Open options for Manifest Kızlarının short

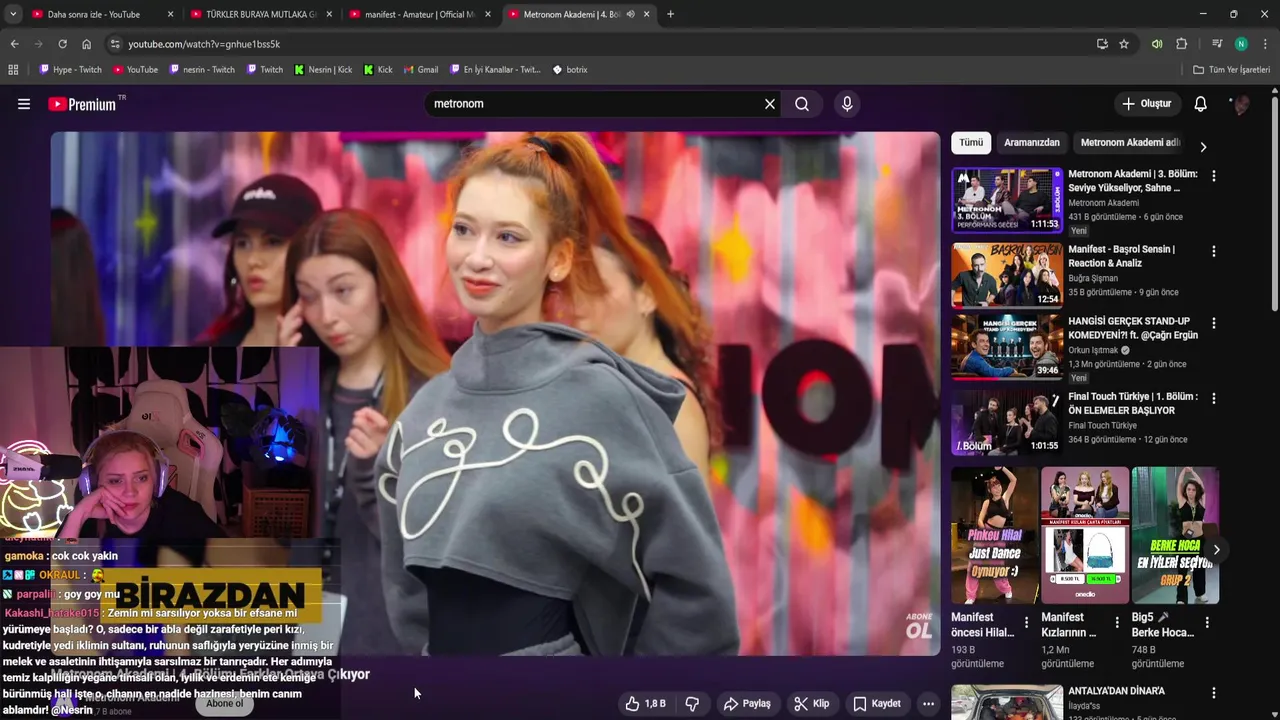1116,622
